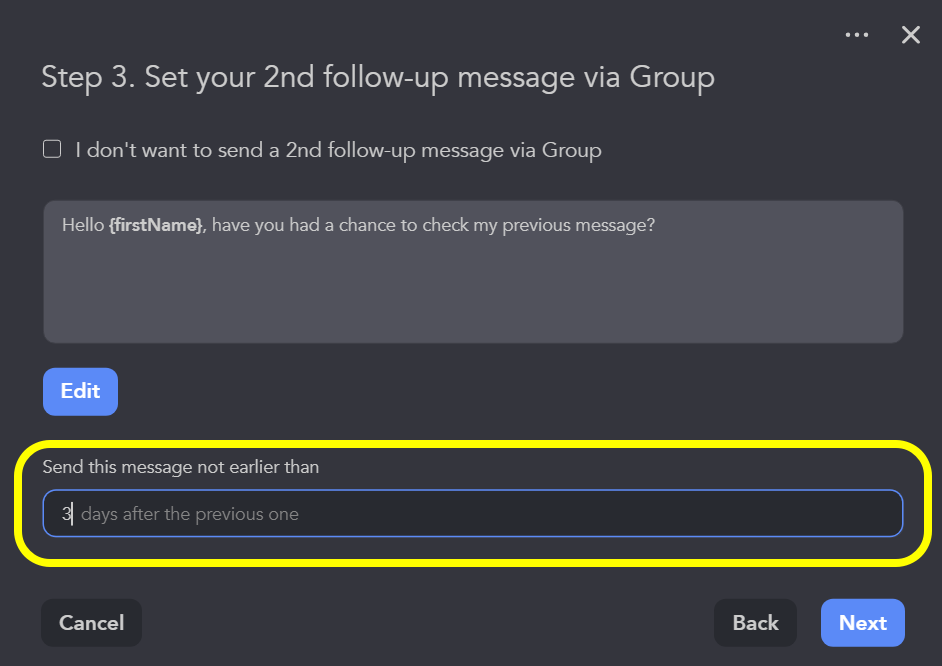The height and width of the screenshot is (666, 942).
Task: Click the word "Hello" in message preview
Action: [x=83, y=225]
